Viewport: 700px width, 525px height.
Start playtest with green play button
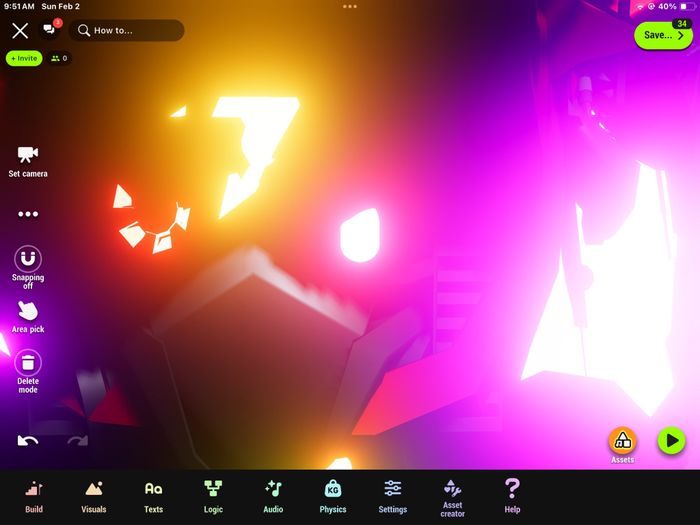click(671, 441)
